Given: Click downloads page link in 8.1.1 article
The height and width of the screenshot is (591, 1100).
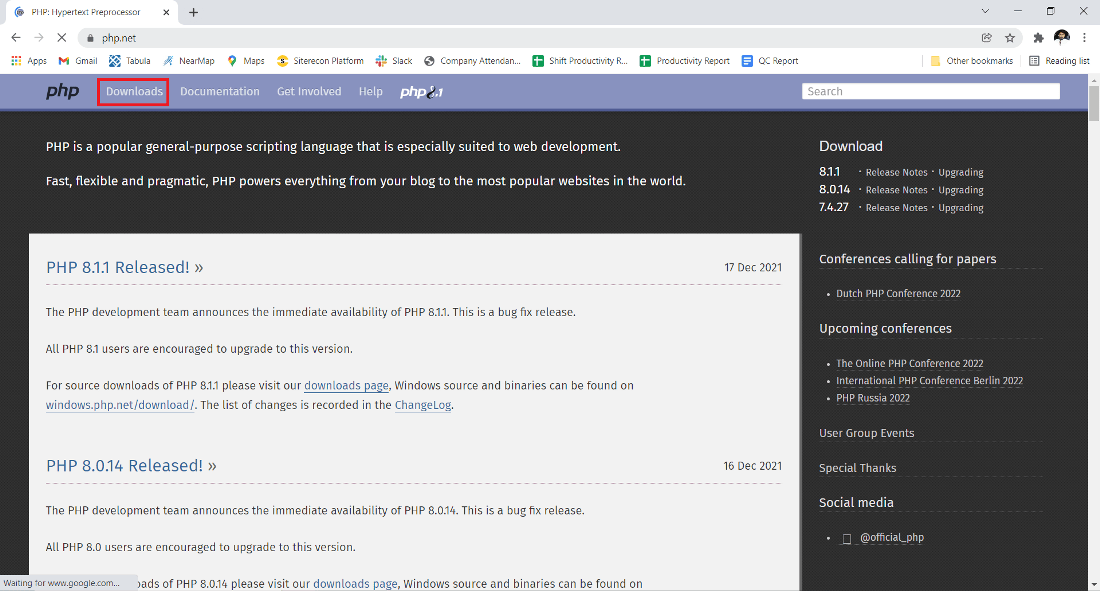Looking at the screenshot, I should click(346, 385).
